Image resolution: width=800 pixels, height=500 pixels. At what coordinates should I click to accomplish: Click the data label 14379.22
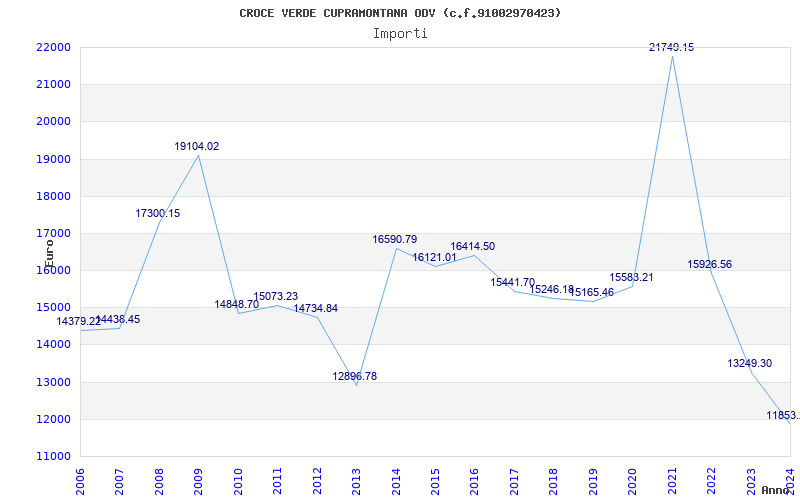pos(79,321)
